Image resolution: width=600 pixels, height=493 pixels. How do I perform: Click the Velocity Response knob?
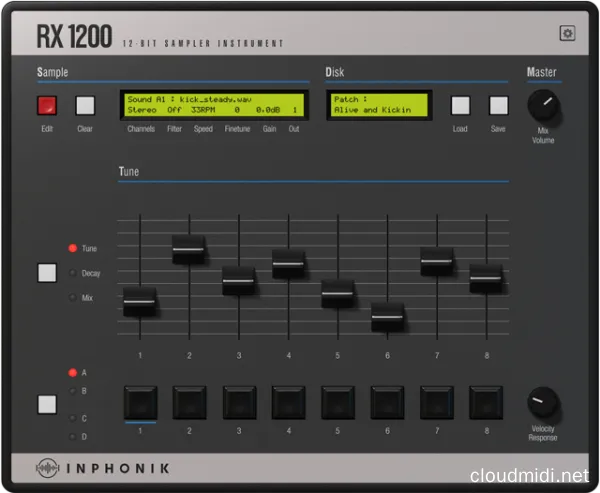click(x=543, y=403)
